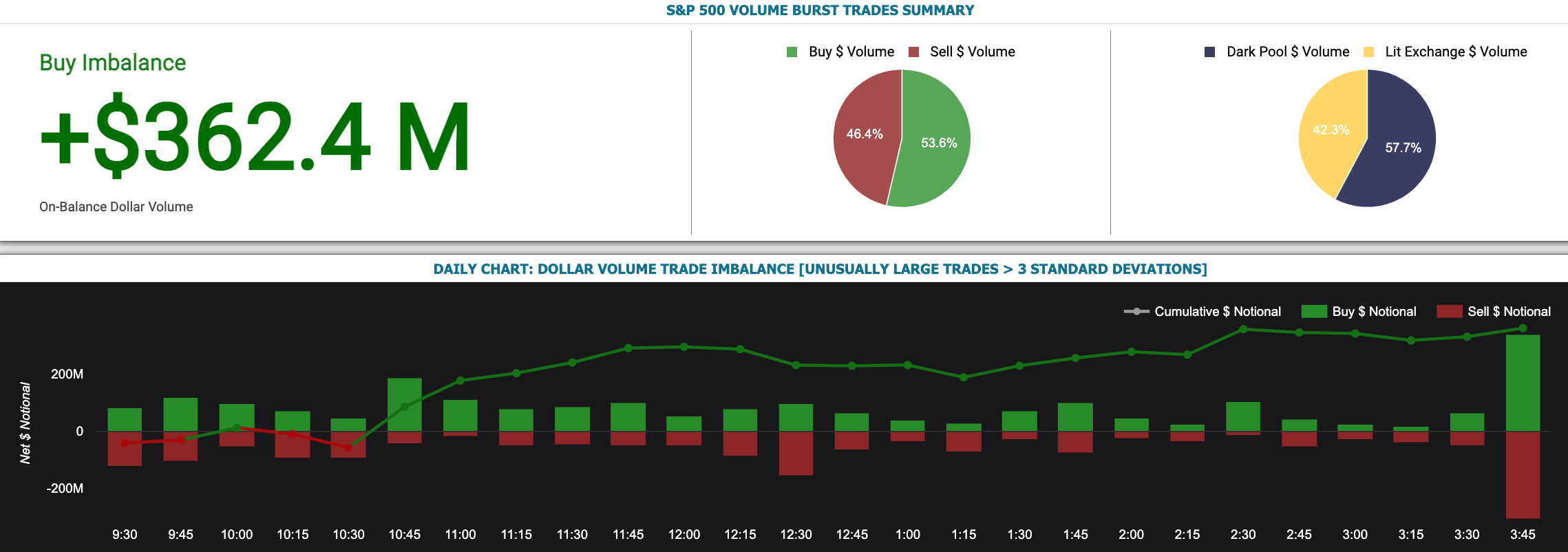This screenshot has height=552, width=1568.
Task: Click the cumulative line point at 3:15
Action: click(x=1411, y=341)
